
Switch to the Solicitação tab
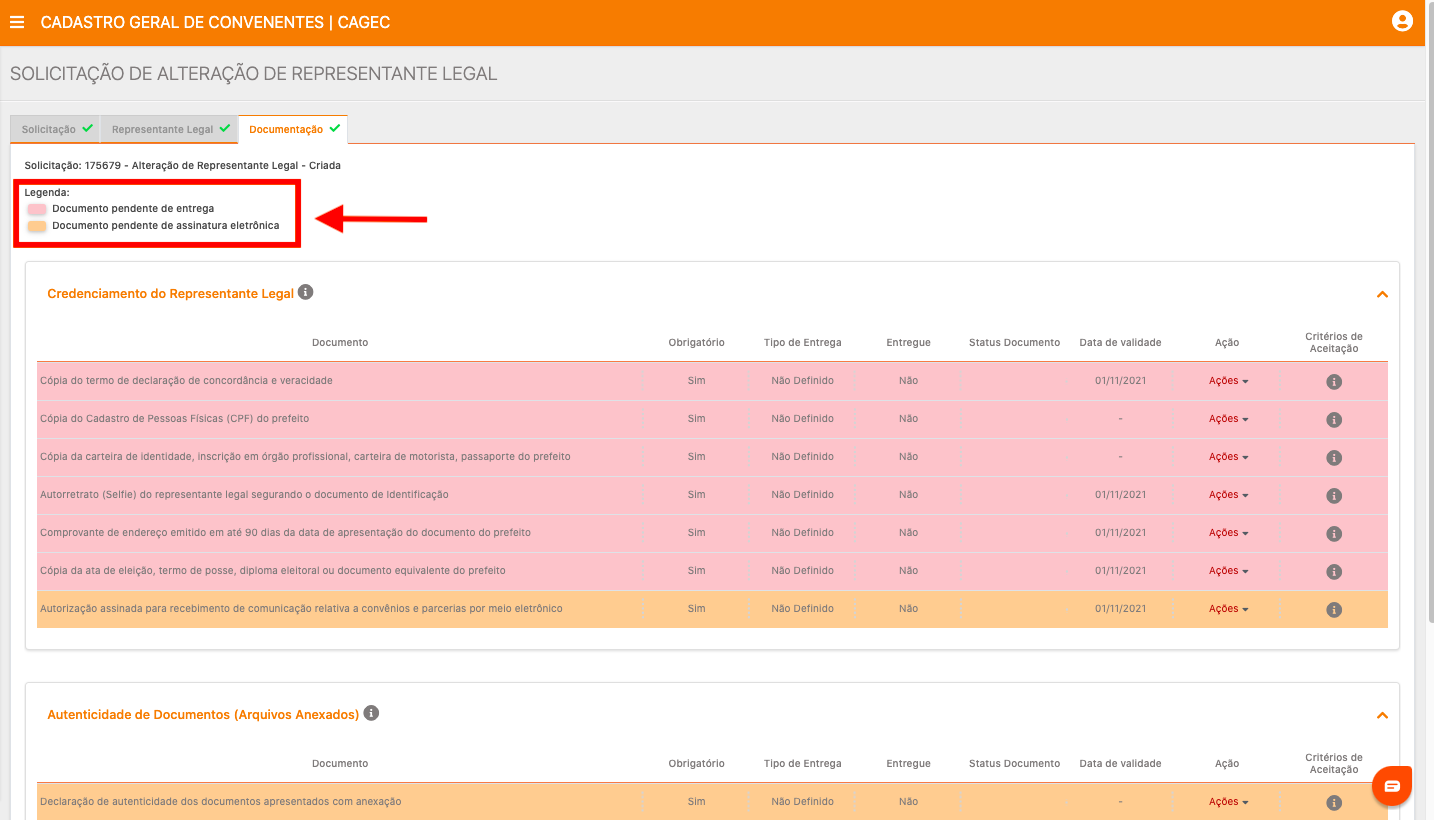click(x=55, y=130)
